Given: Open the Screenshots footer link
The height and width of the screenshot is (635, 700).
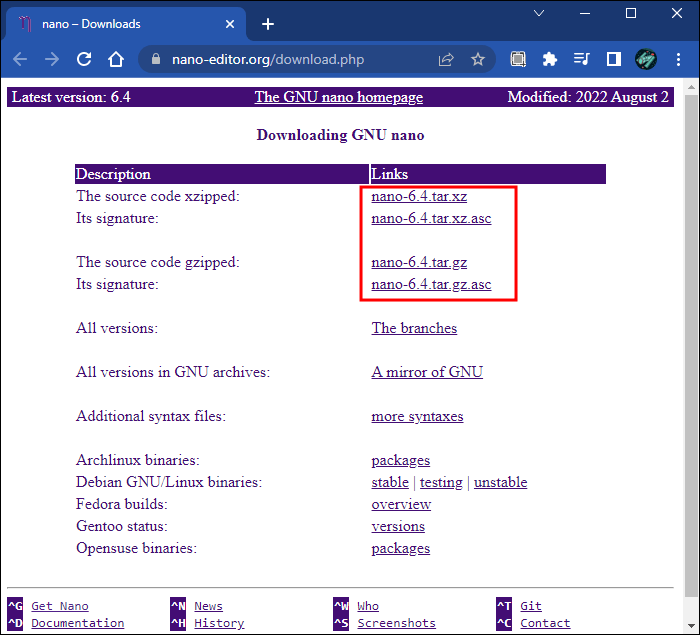Looking at the screenshot, I should pyautogui.click(x=396, y=623).
